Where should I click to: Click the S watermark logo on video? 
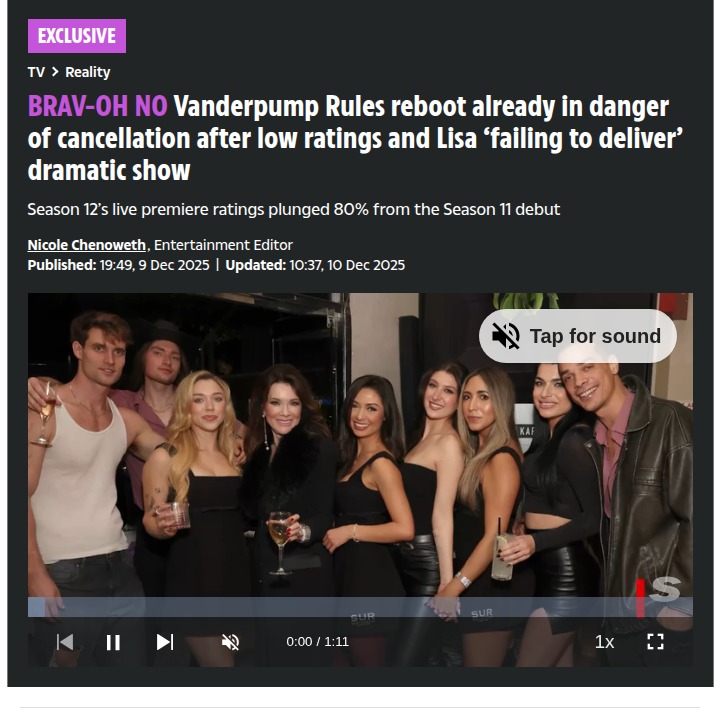(664, 589)
